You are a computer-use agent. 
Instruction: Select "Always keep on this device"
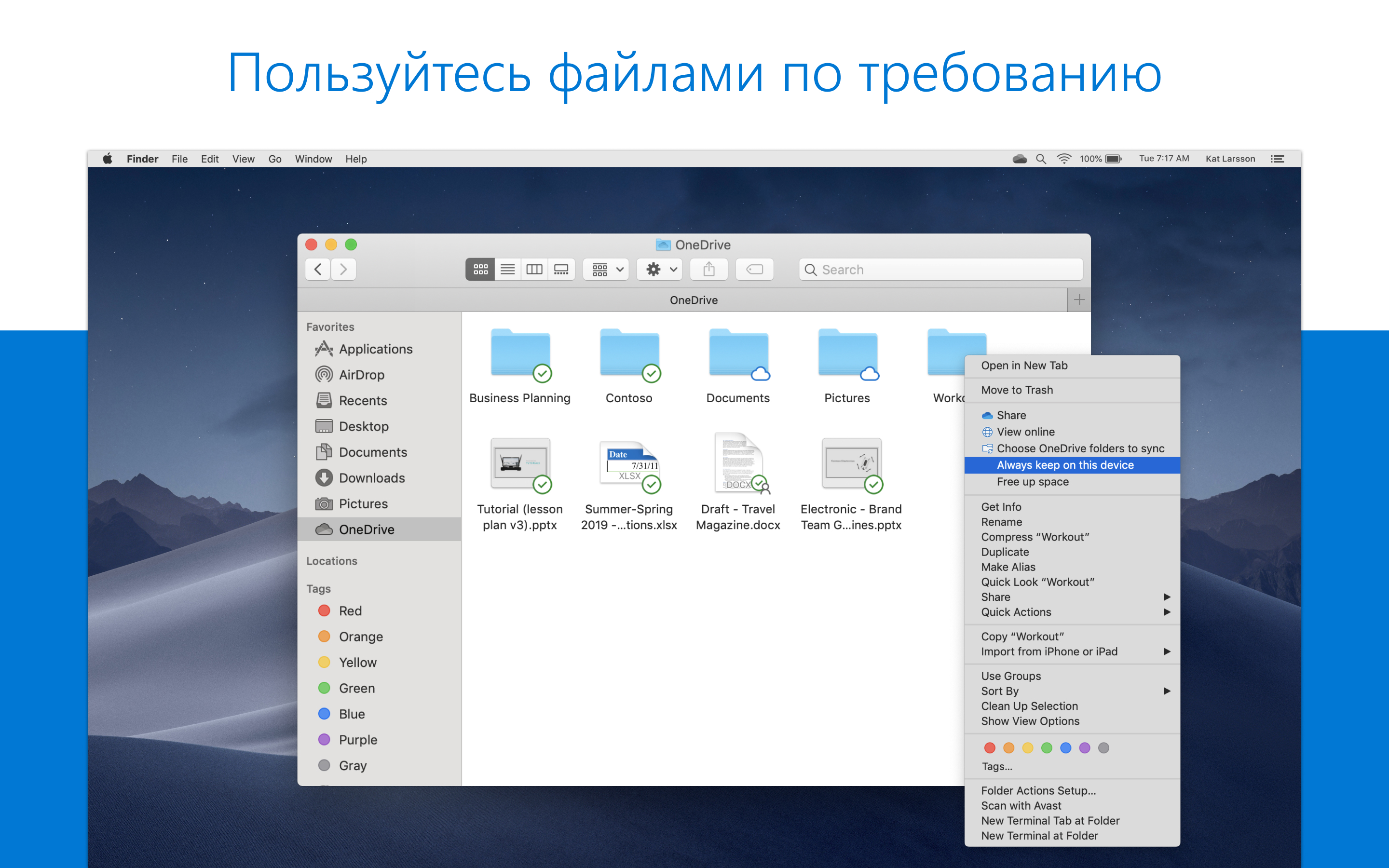1065,465
